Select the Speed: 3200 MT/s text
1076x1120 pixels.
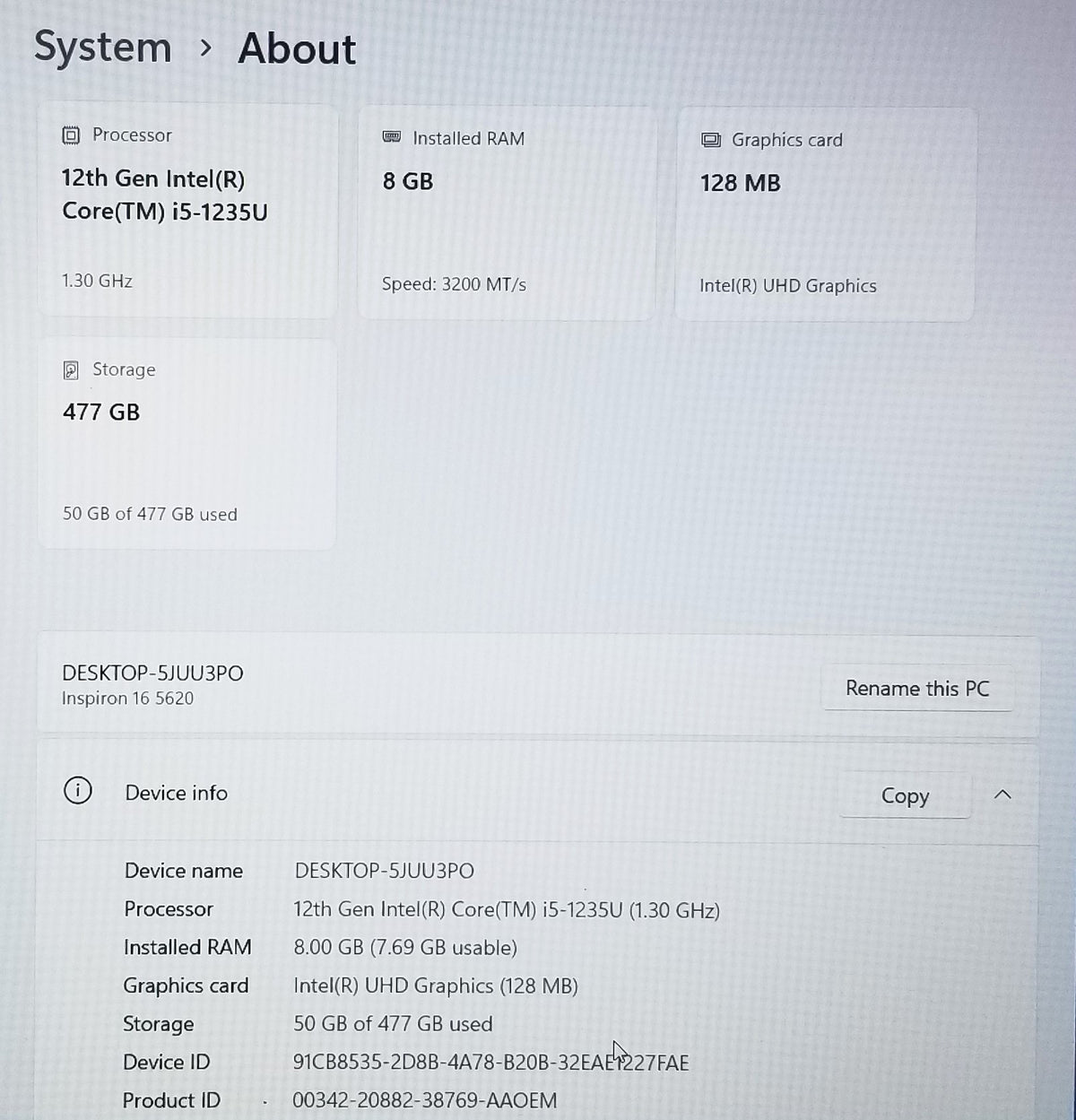(x=454, y=284)
